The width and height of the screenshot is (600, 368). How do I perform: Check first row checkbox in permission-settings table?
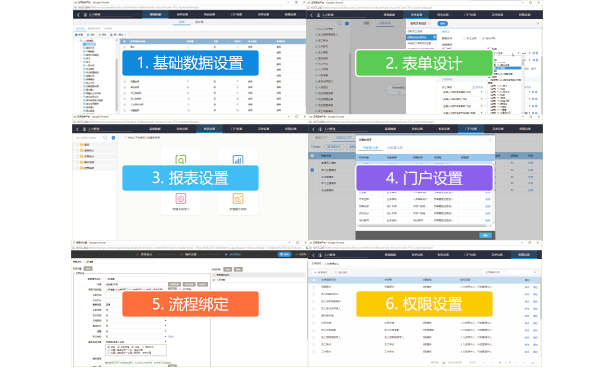pyautogui.click(x=314, y=287)
